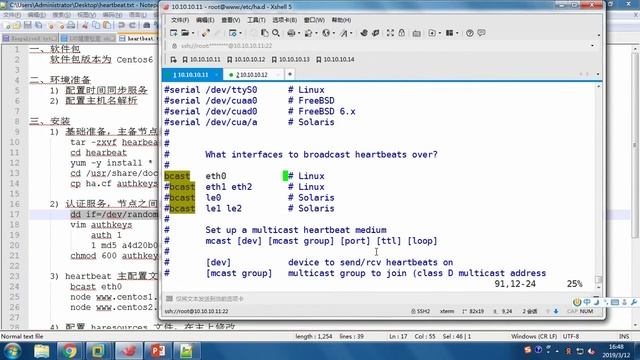Open File Explorer from taskbar

pos(42,351)
